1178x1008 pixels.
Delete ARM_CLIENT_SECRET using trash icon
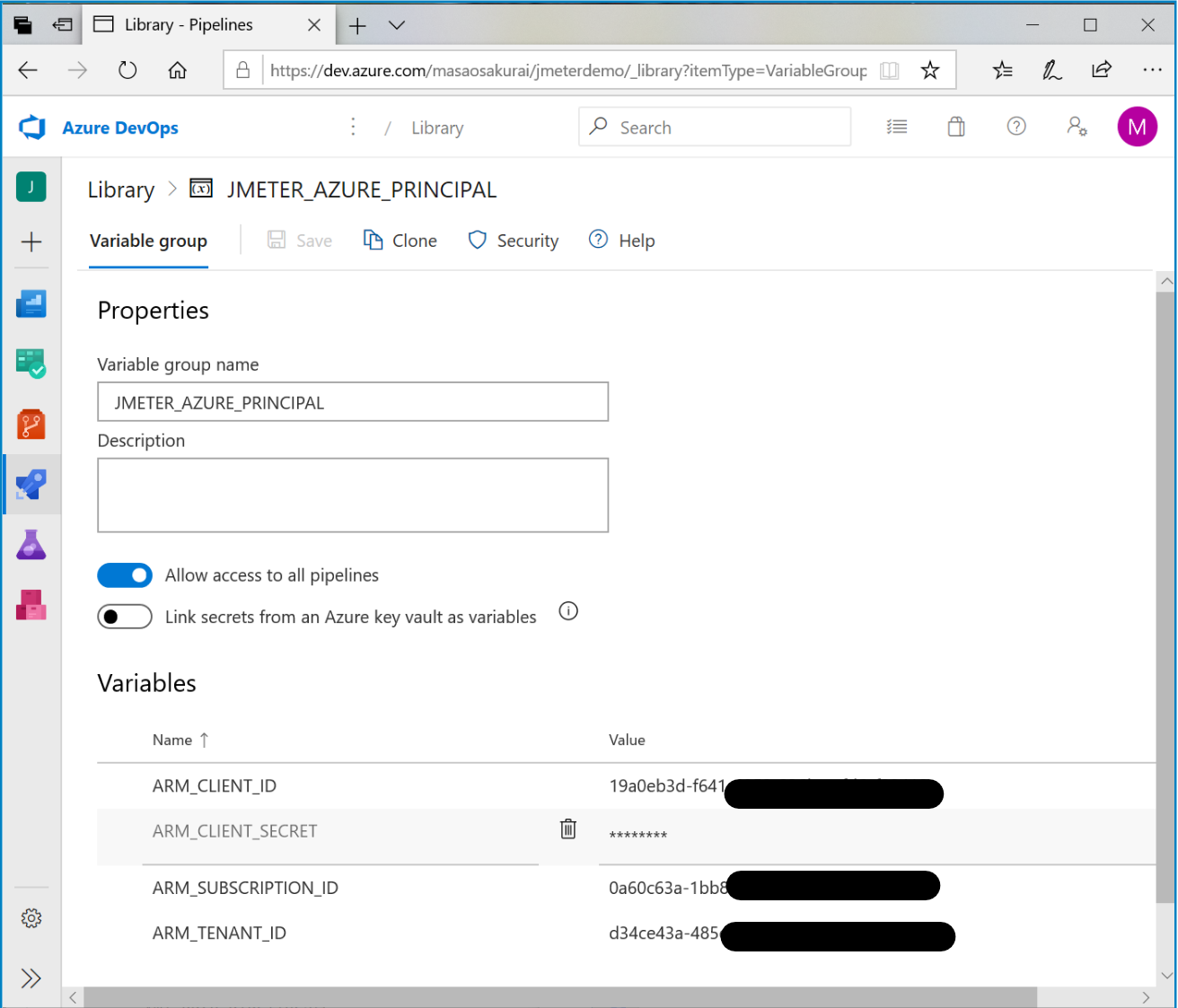[568, 829]
